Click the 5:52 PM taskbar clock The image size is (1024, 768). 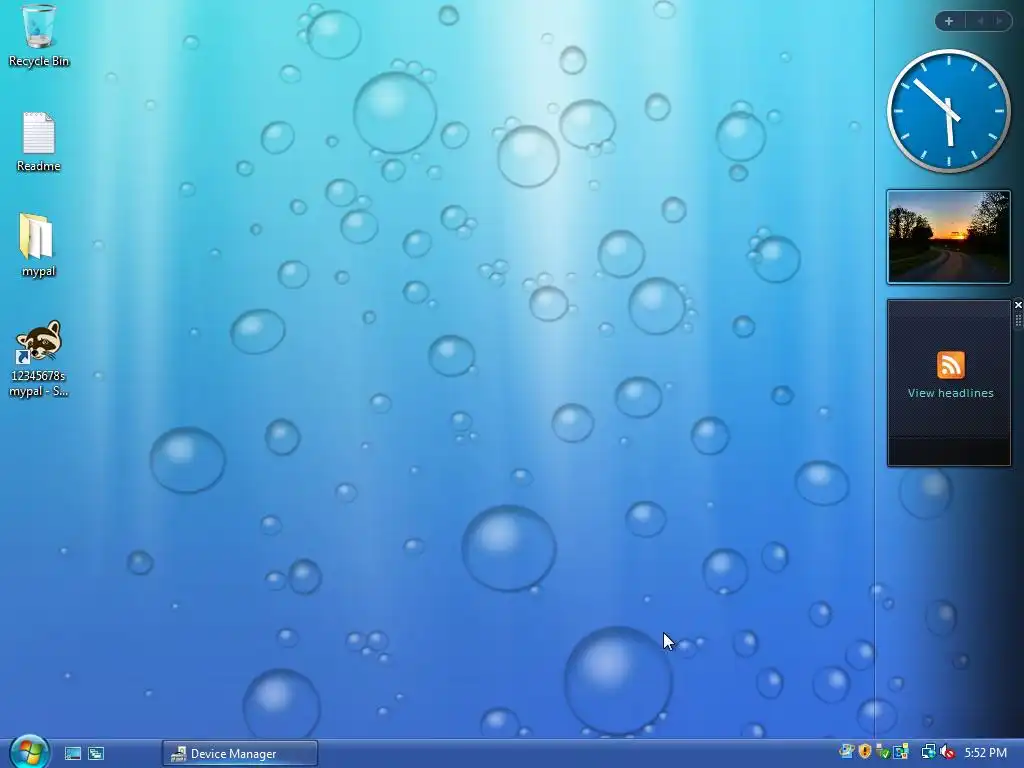click(x=985, y=752)
